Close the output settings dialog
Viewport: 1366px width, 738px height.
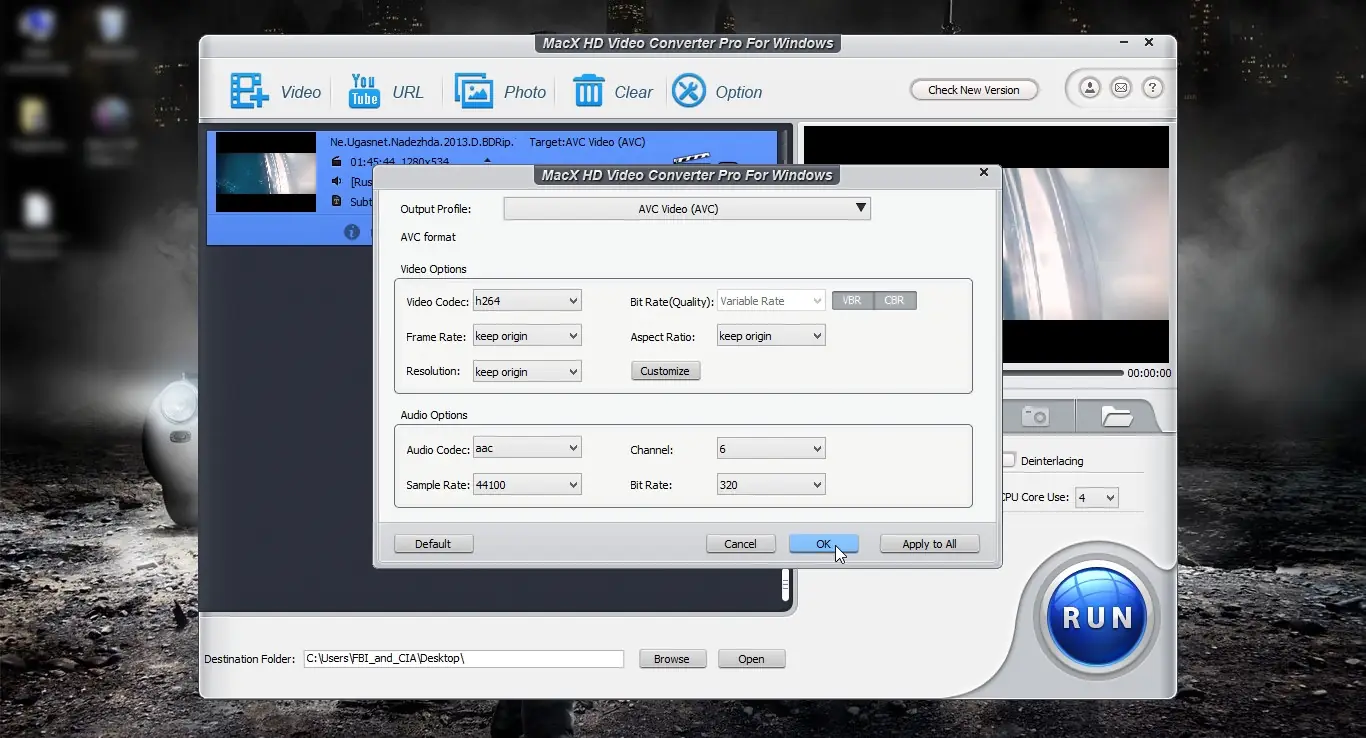(984, 172)
